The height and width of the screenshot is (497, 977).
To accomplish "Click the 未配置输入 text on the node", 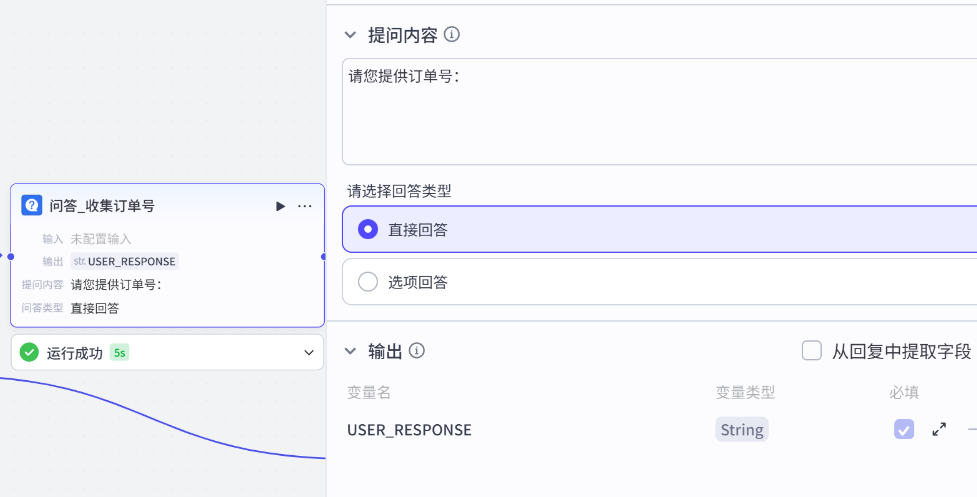I will (x=101, y=239).
